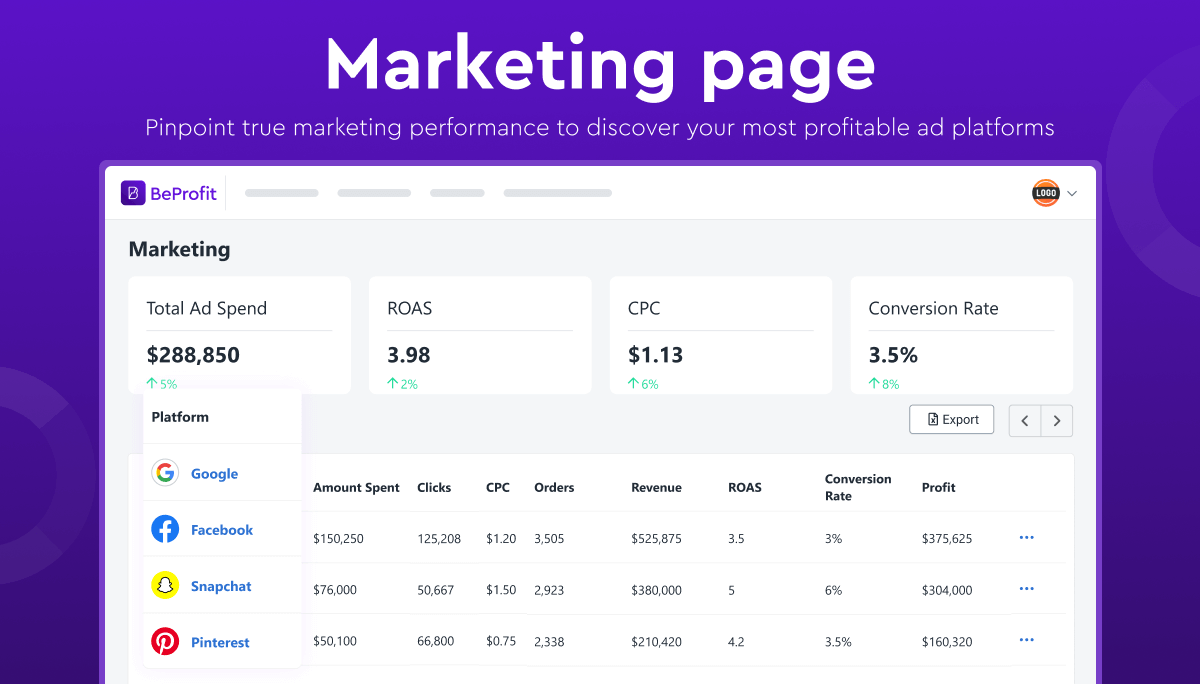The image size is (1200, 684).
Task: Click the CPC metric card
Action: (720, 335)
